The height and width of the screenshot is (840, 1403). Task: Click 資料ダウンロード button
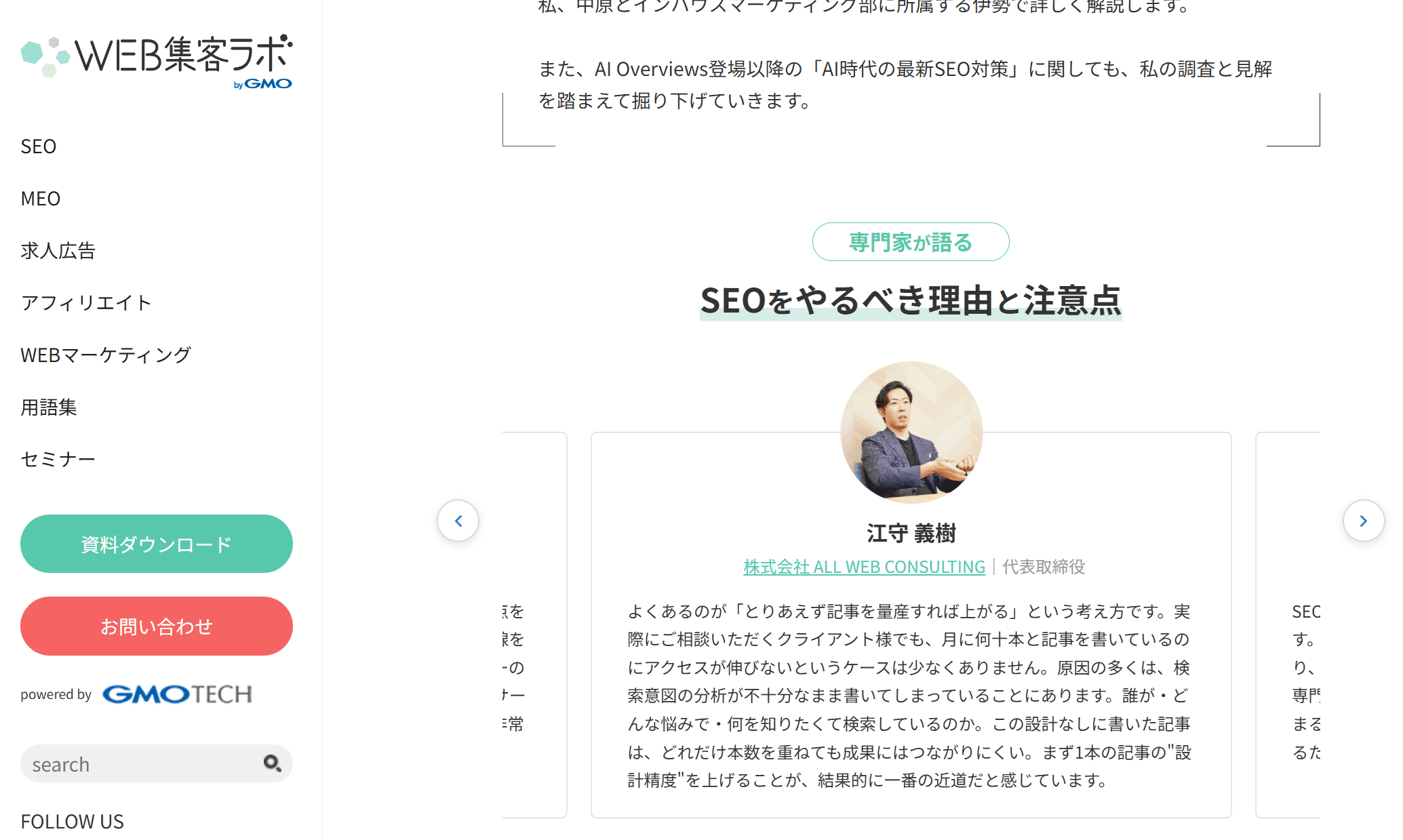click(157, 544)
